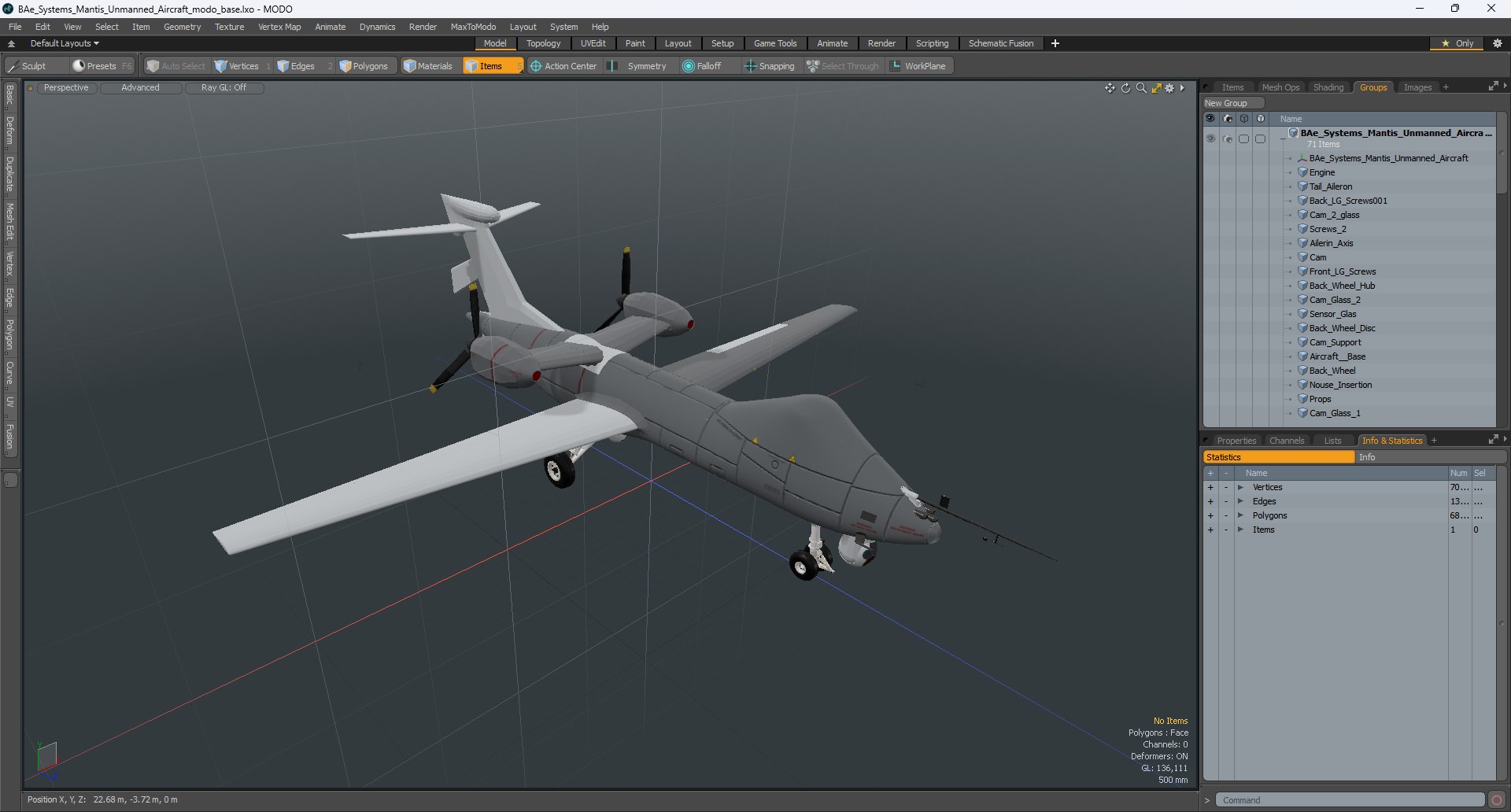
Task: Click the mesh icon of Engine item
Action: click(x=1302, y=172)
